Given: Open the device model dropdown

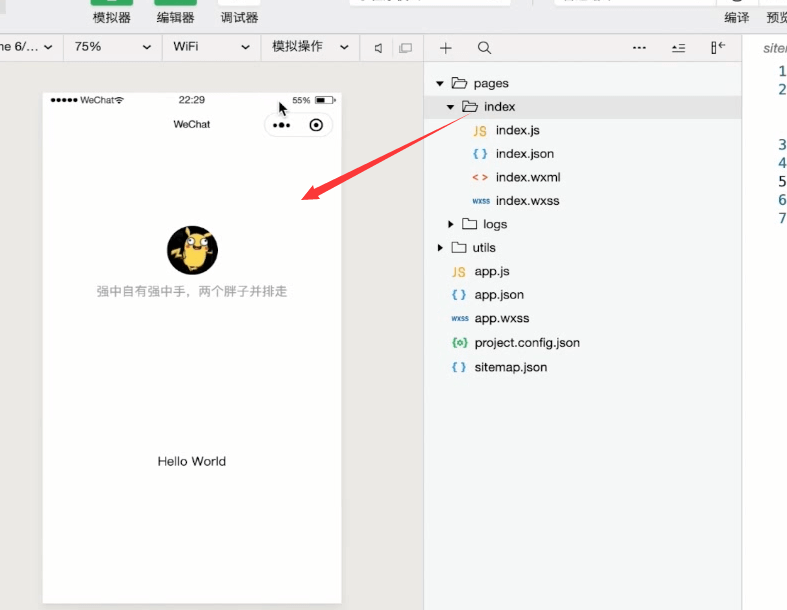Looking at the screenshot, I should tap(27, 47).
